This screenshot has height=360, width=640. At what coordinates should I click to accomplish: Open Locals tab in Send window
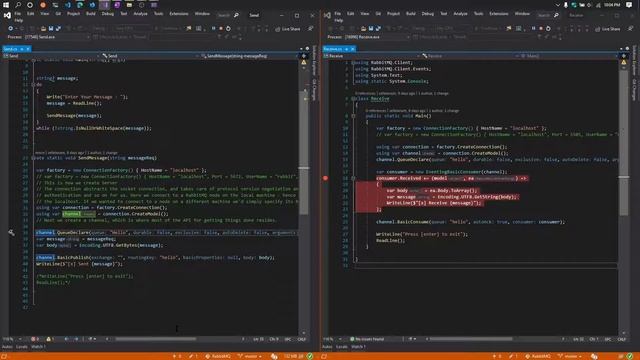click(22, 347)
